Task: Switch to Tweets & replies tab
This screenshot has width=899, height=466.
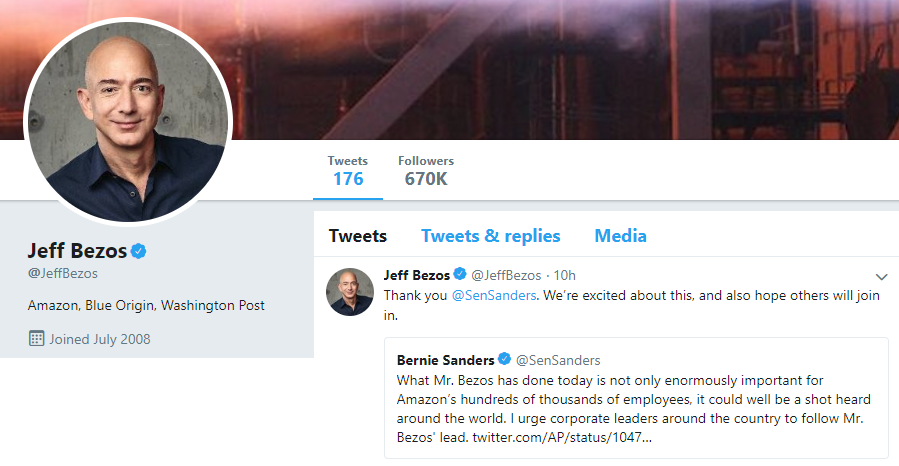Action: pyautogui.click(x=491, y=236)
